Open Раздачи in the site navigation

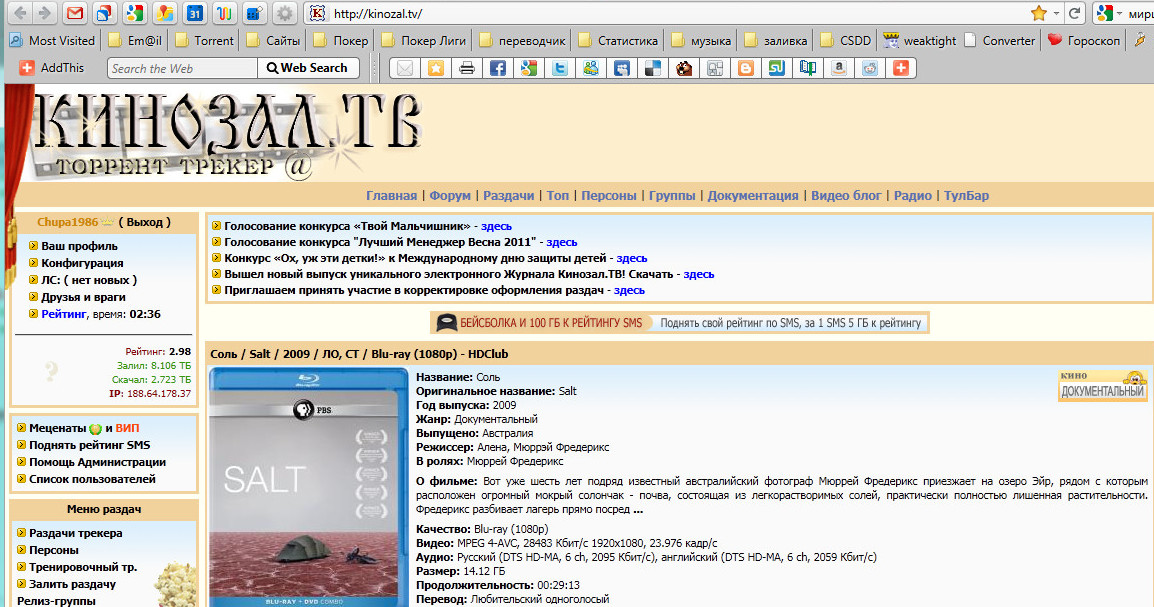coord(509,196)
